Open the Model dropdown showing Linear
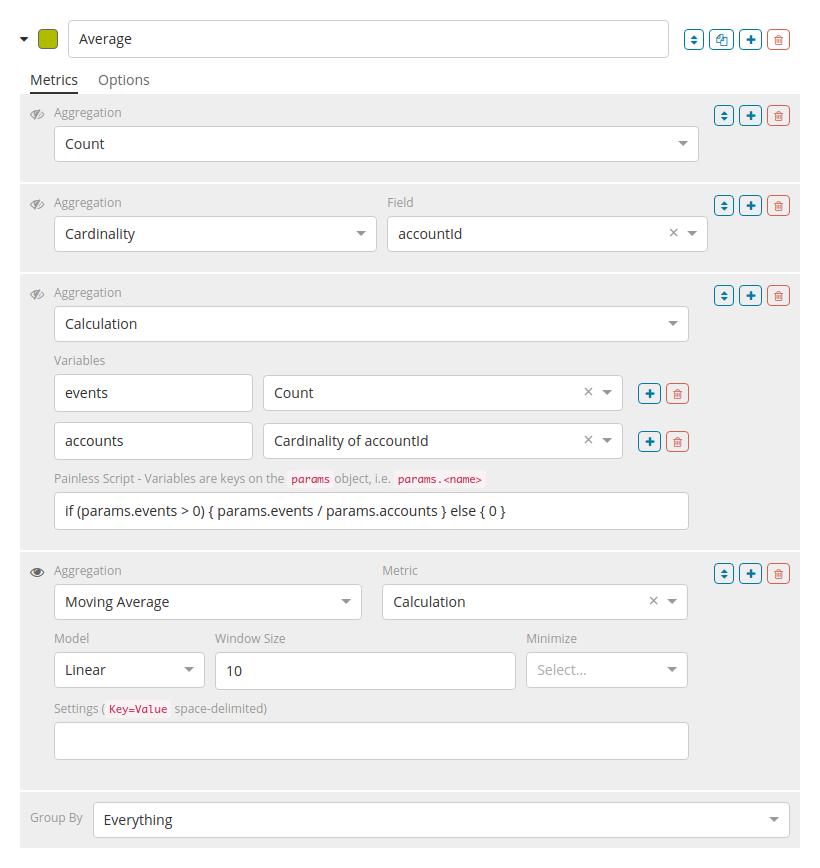Image resolution: width=820 pixels, height=868 pixels. pyautogui.click(x=129, y=670)
